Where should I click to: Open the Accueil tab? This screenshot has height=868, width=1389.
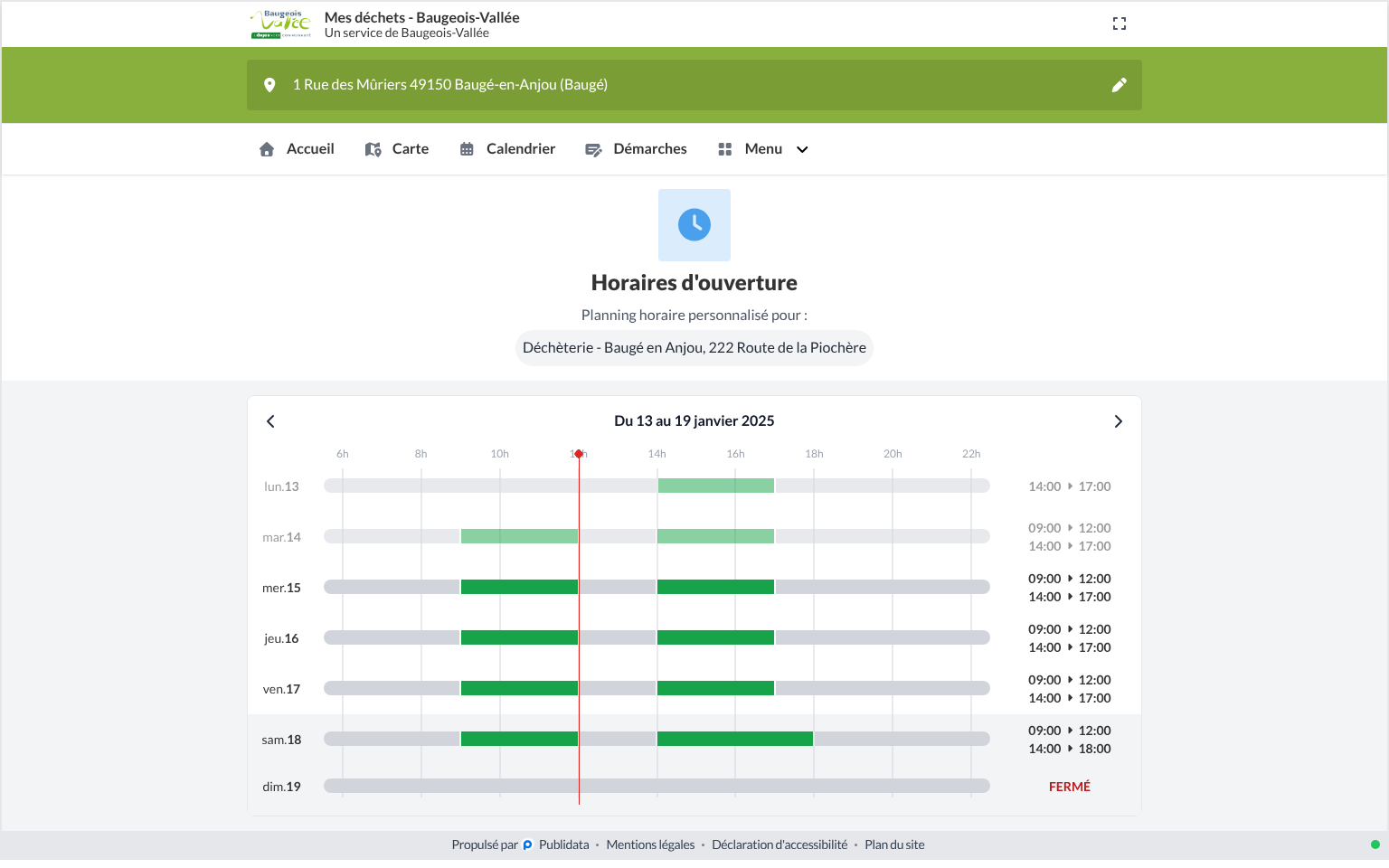click(297, 149)
